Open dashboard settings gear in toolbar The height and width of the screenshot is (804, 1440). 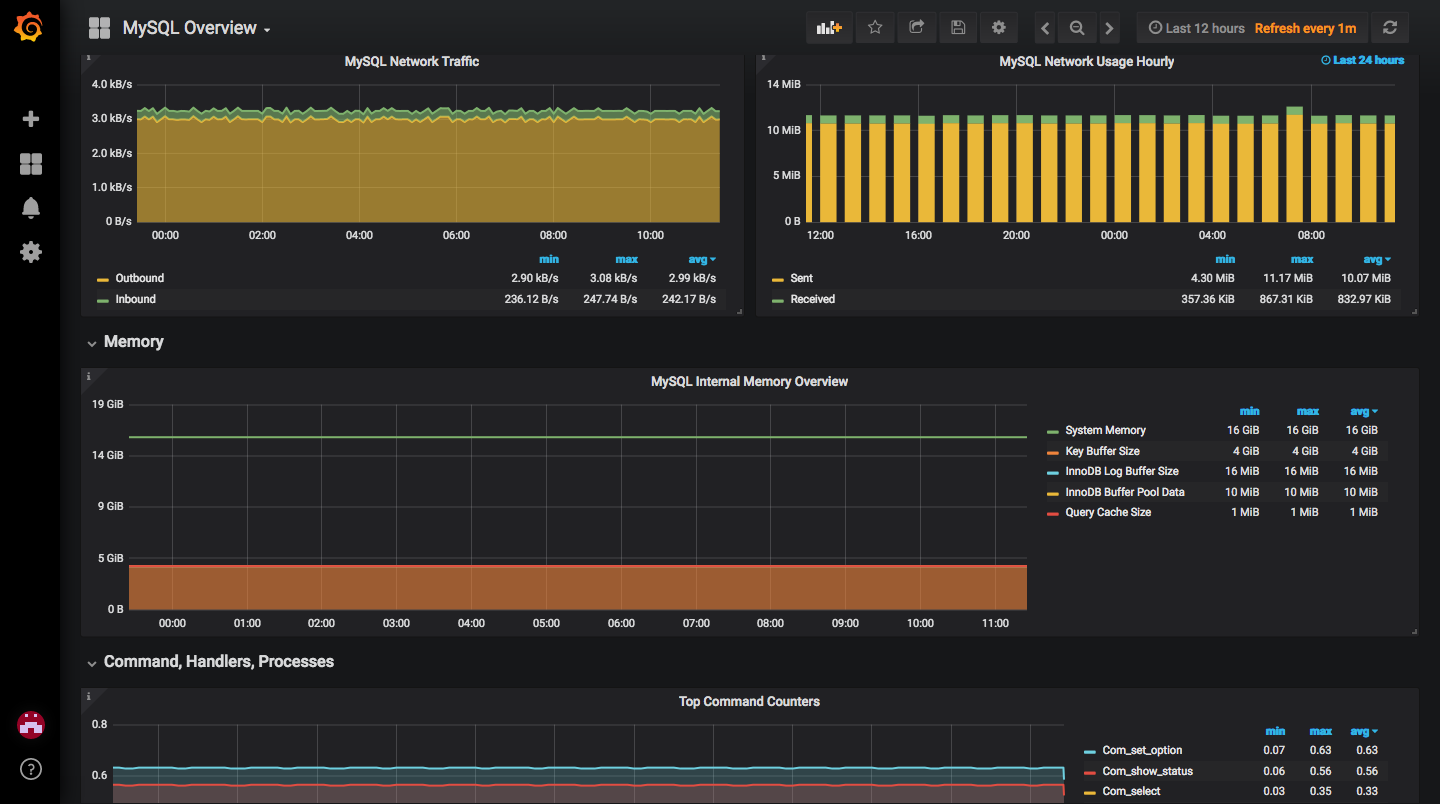[x=998, y=28]
